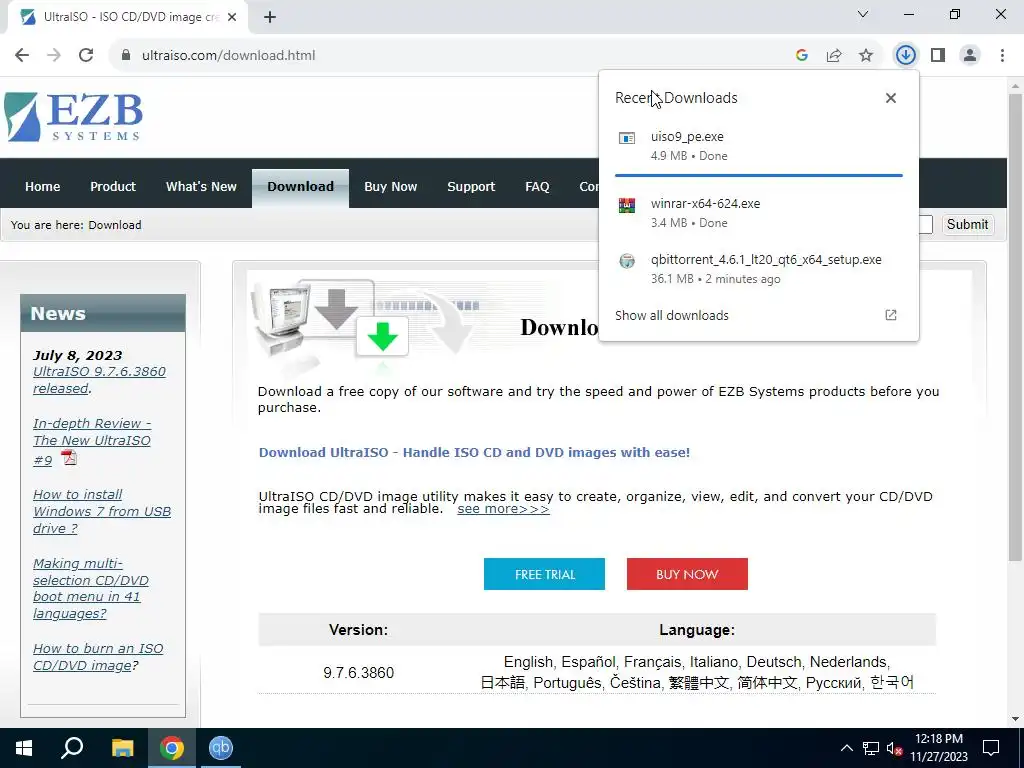This screenshot has width=1024, height=768.
Task: Toggle the Chrome downloads toolbar icon
Action: (905, 56)
